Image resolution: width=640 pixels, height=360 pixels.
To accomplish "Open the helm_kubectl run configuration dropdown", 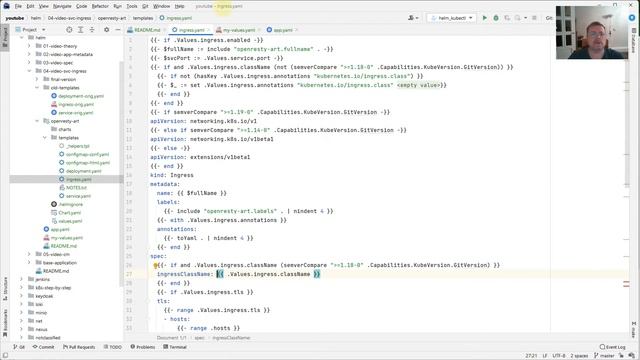I will click(x=451, y=18).
